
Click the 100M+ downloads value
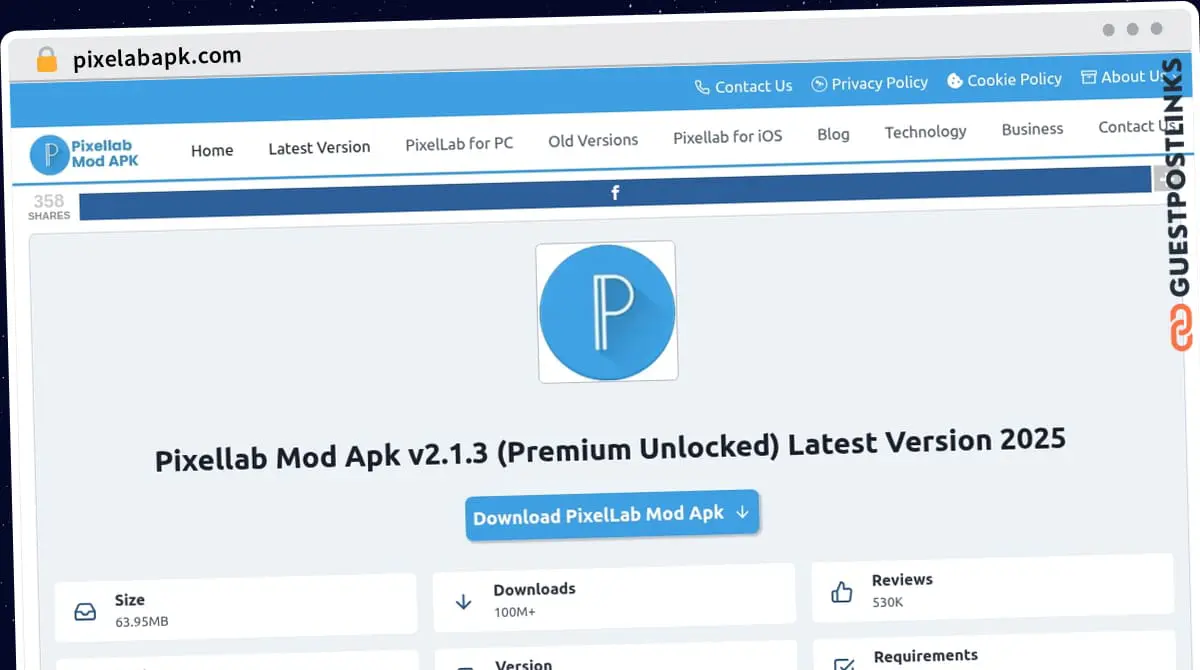coord(514,611)
